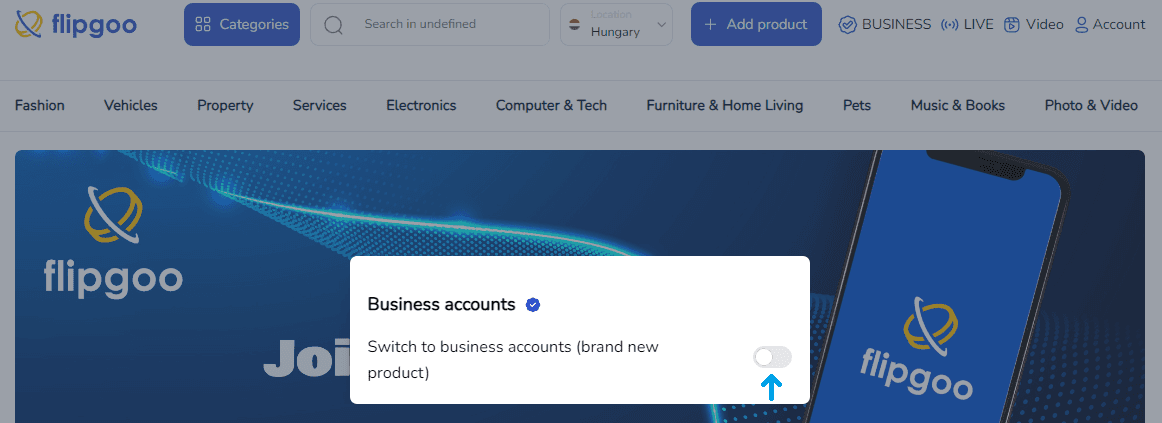Image resolution: width=1162 pixels, height=423 pixels.
Task: Open the Vehicles category
Action: point(131,105)
